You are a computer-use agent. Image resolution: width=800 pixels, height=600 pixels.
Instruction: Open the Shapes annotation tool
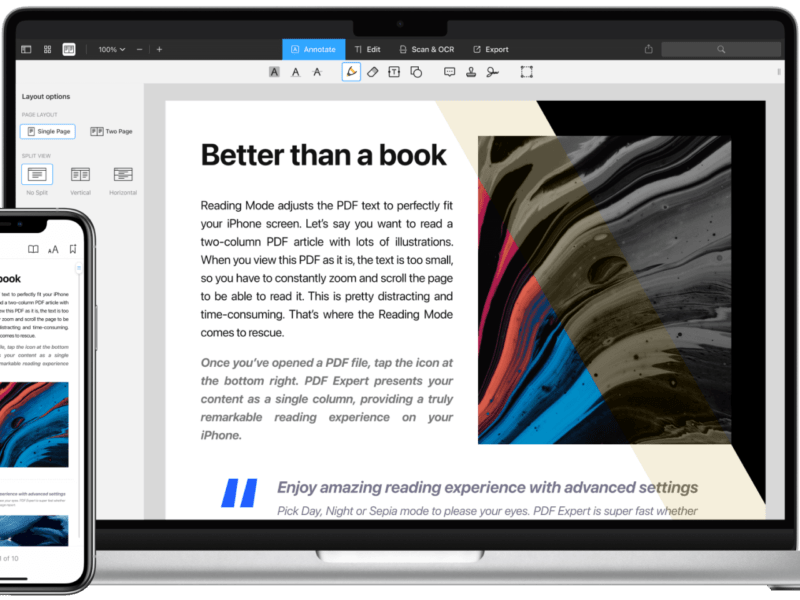click(x=415, y=72)
